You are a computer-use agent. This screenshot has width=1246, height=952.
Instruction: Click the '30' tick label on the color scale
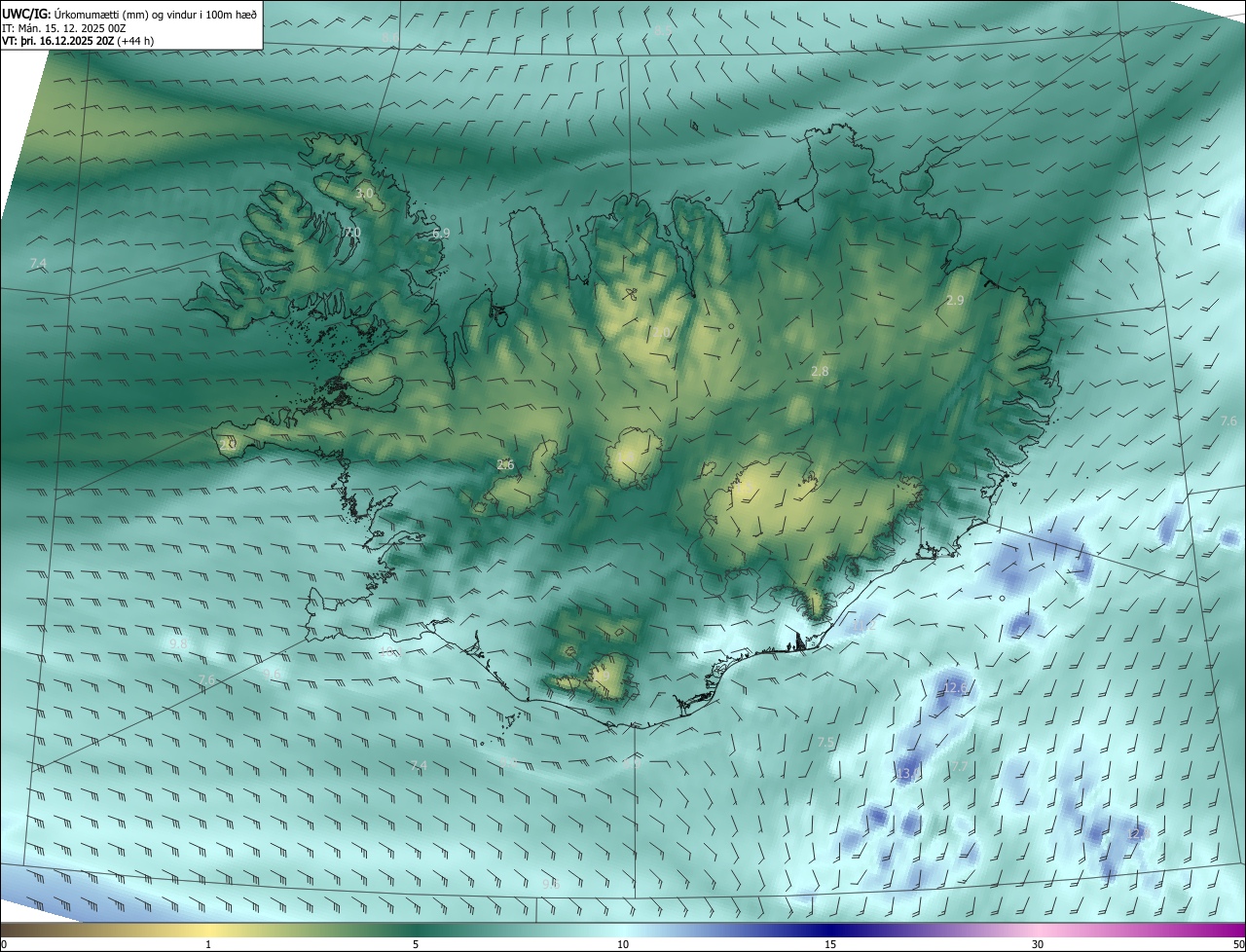coord(1038,945)
